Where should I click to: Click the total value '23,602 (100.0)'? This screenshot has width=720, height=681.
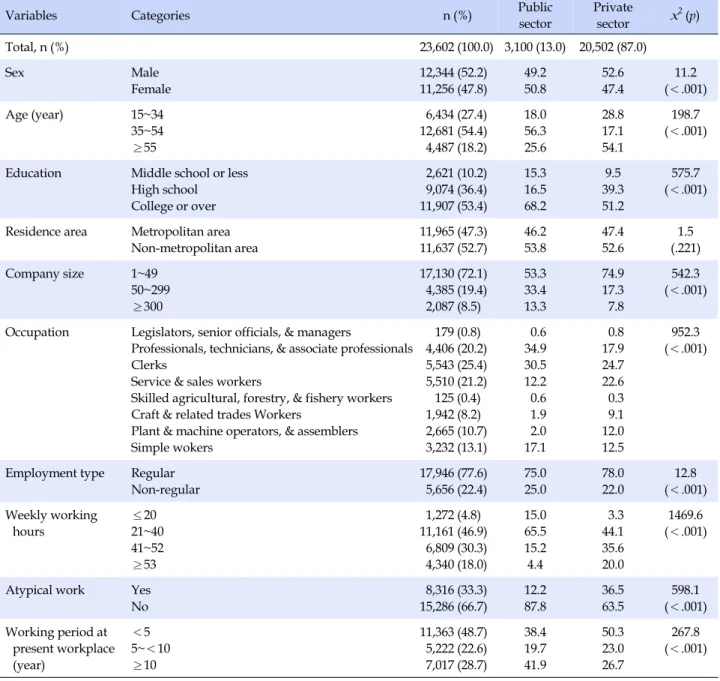tap(456, 47)
